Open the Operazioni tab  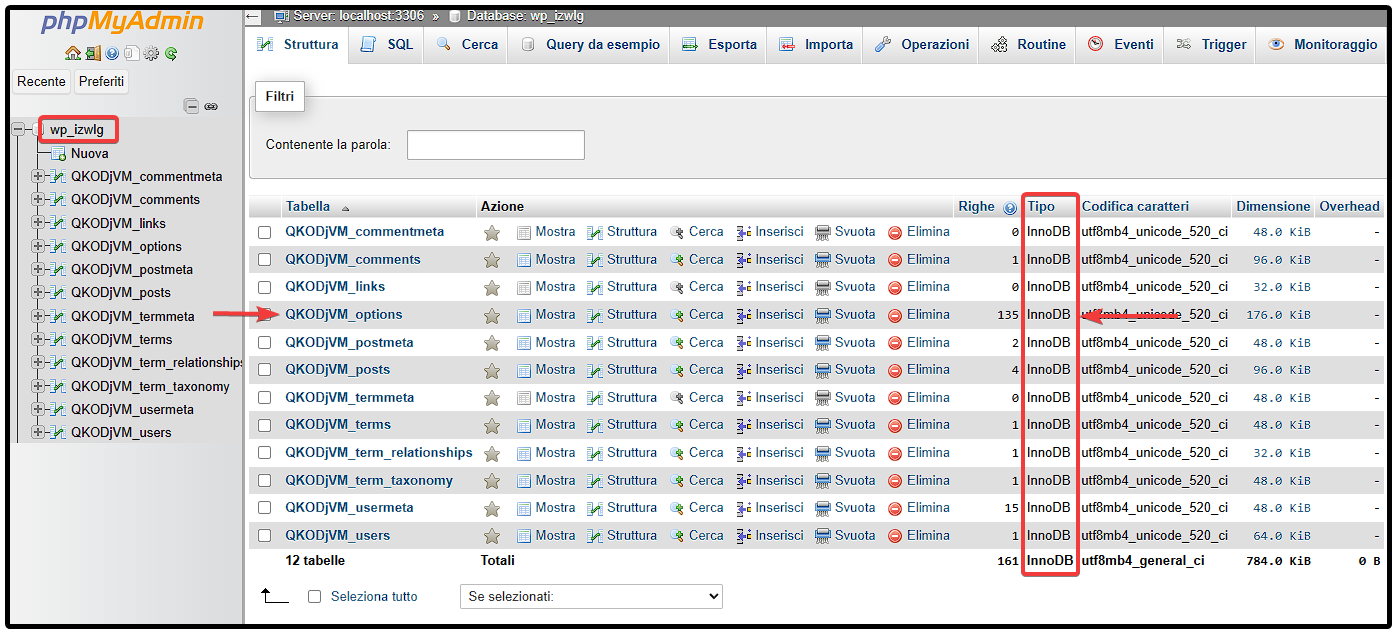click(921, 45)
